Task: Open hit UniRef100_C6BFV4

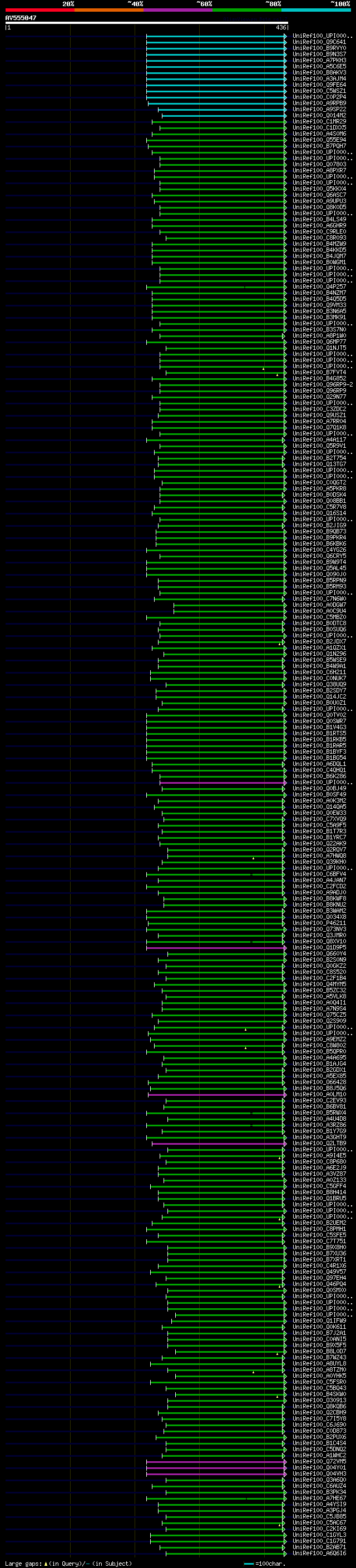Action: 319,874
